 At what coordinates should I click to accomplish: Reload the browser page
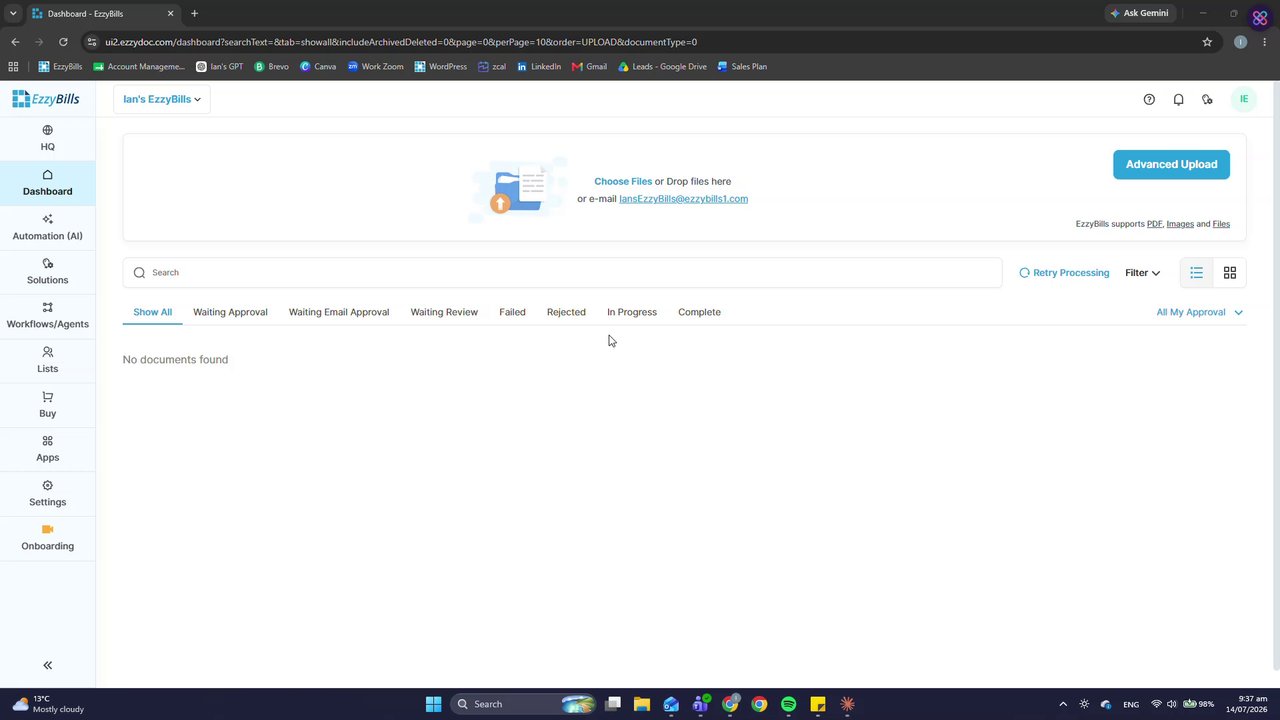point(63,42)
